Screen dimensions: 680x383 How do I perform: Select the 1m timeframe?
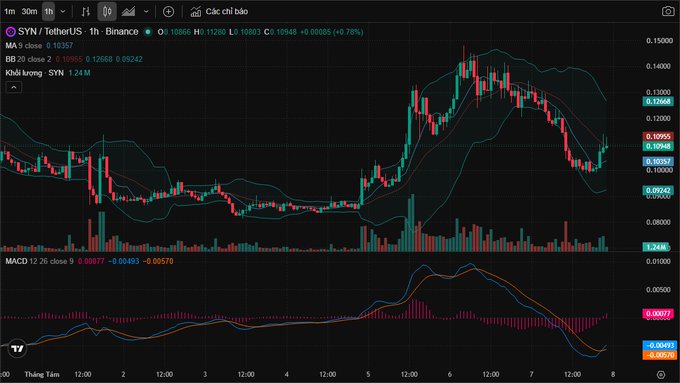(x=10, y=11)
